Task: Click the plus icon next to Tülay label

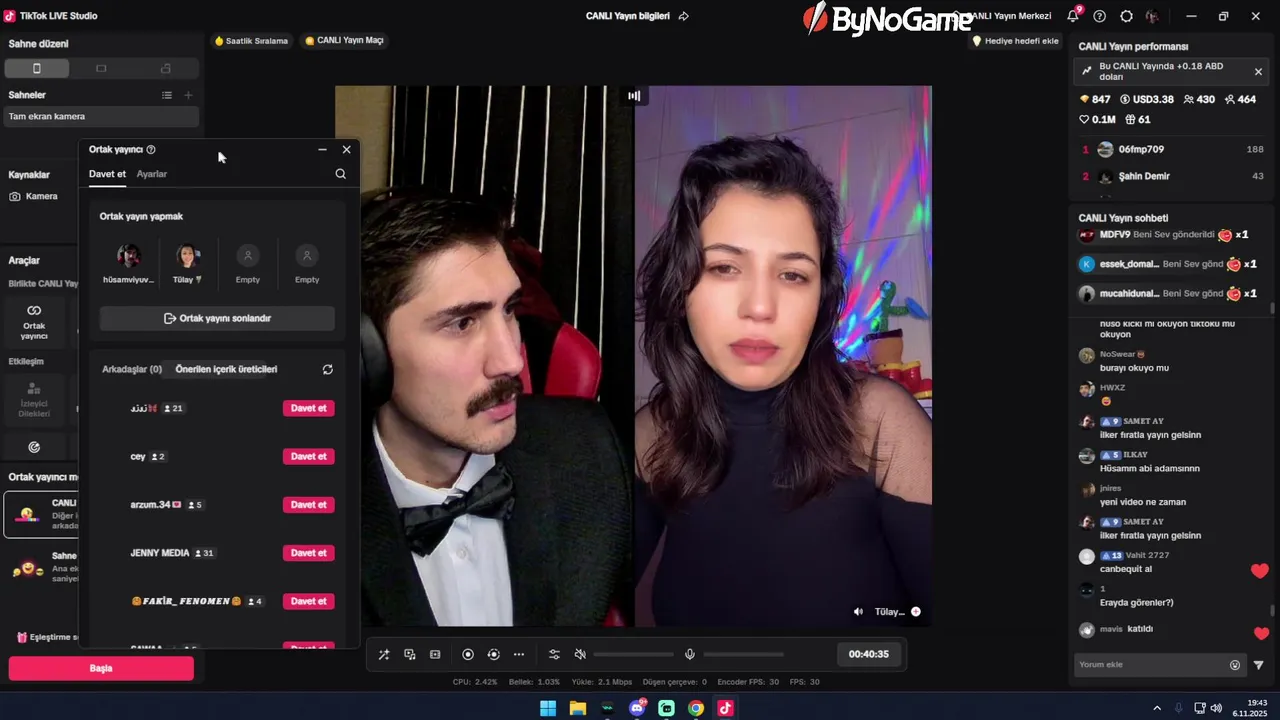Action: click(x=915, y=612)
